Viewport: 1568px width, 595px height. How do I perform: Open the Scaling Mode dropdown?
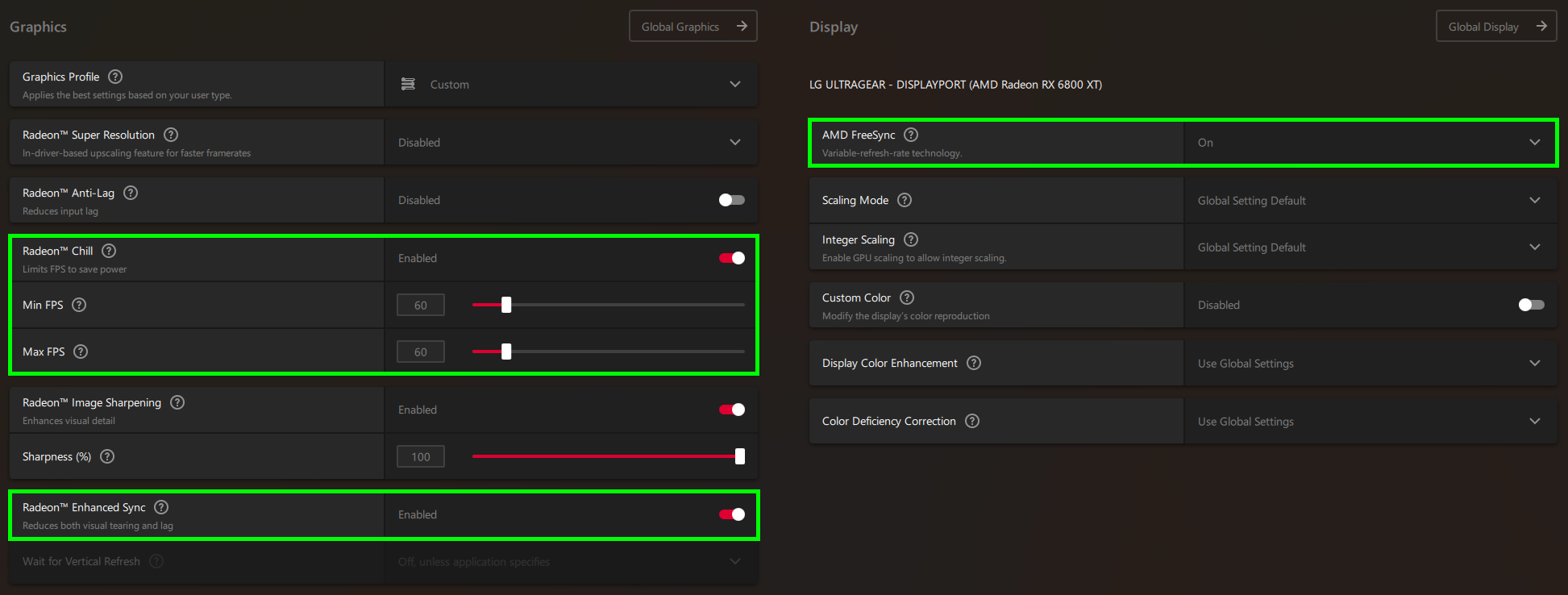pyautogui.click(x=1370, y=201)
